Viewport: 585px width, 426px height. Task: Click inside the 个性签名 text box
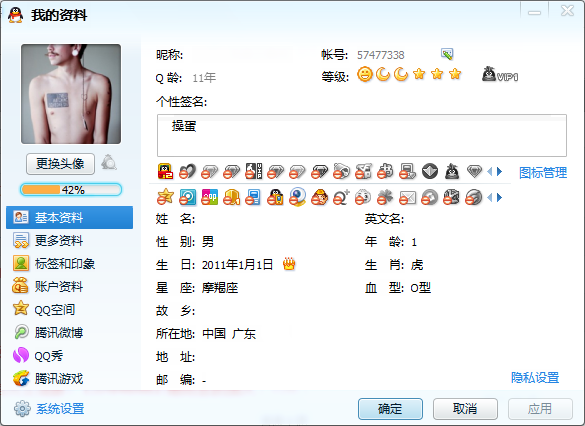click(362, 135)
